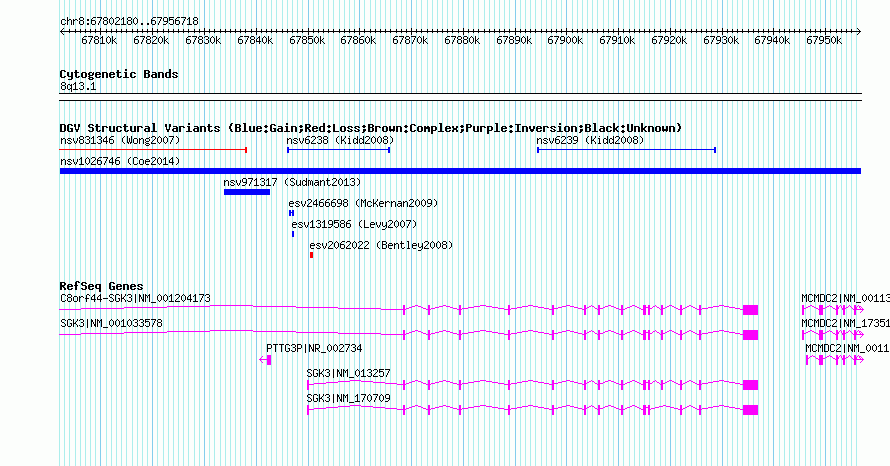Click the last exon block of SGK3 NM_170709
Screen dimensions: 890x466
[x=750, y=410]
